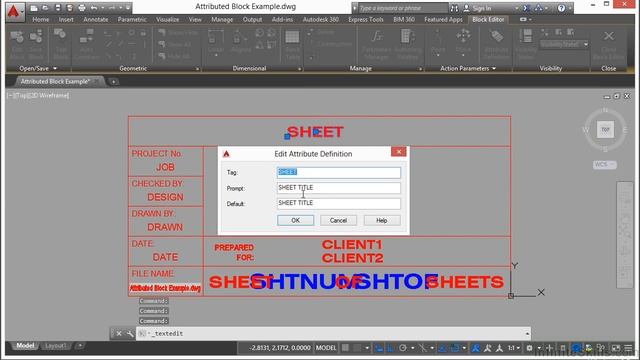This screenshot has height=360, width=640.
Task: Open the Visibility State combo box
Action: point(564,44)
